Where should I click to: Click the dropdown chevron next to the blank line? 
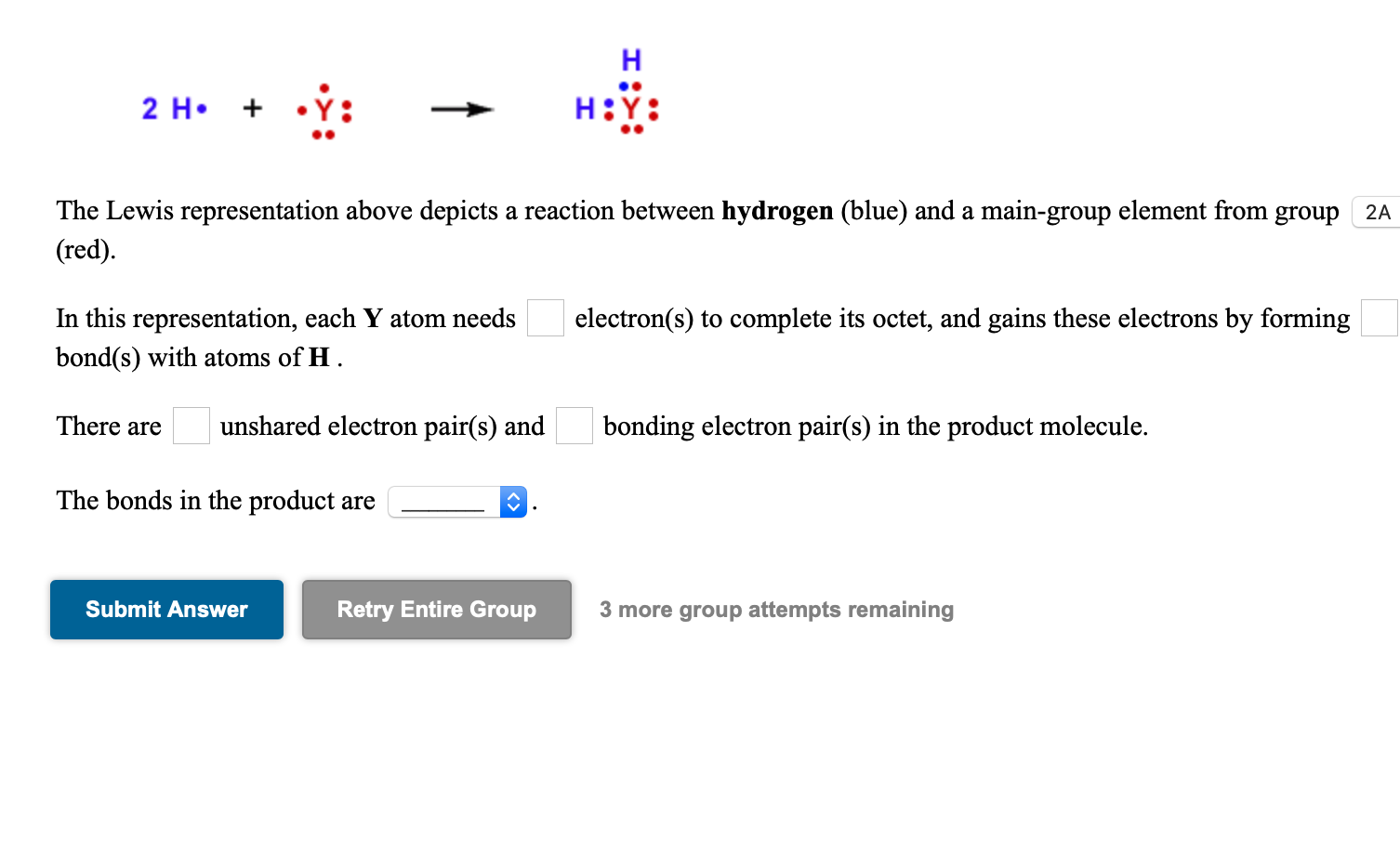pos(512,502)
